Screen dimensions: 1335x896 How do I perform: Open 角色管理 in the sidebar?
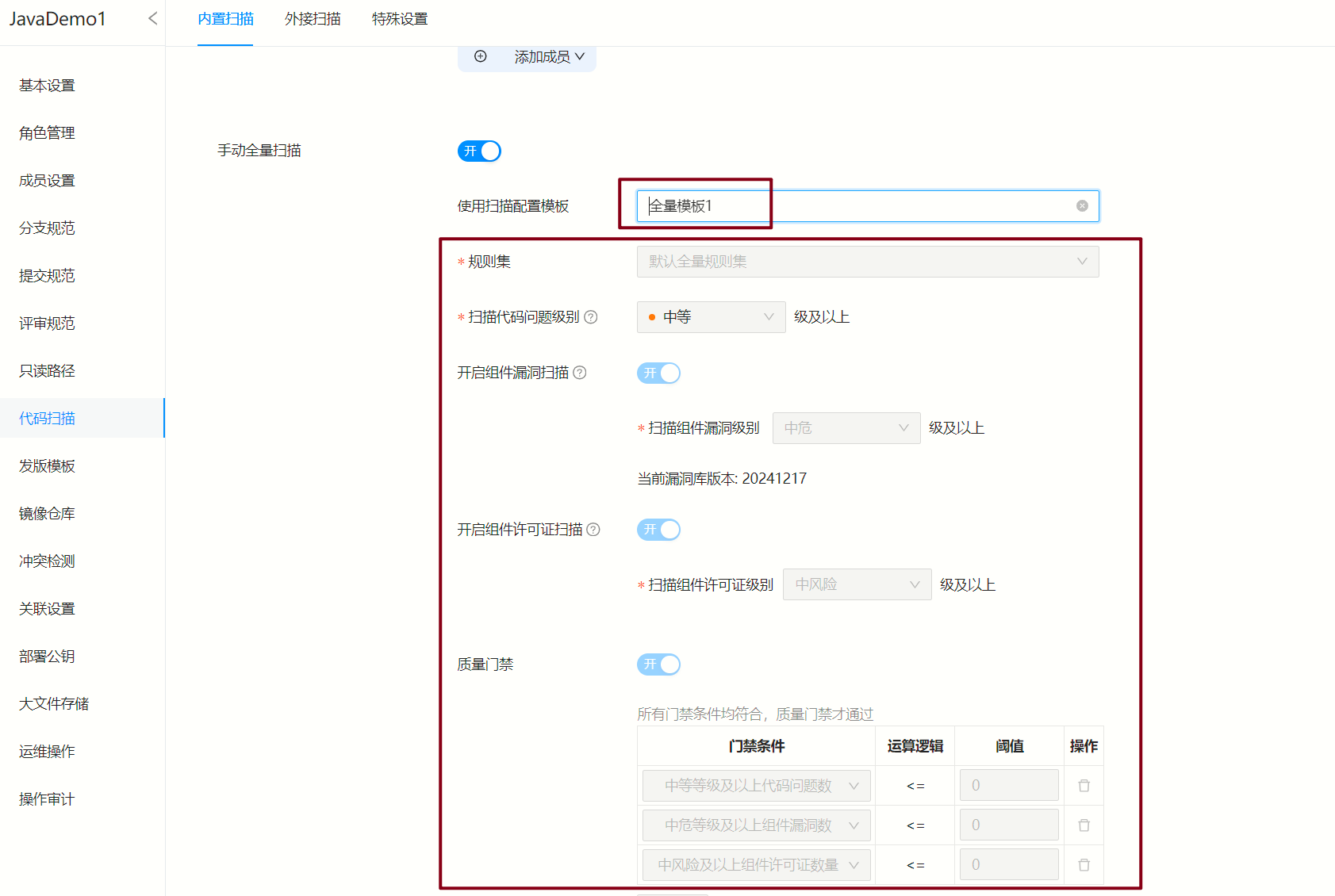[x=47, y=133]
